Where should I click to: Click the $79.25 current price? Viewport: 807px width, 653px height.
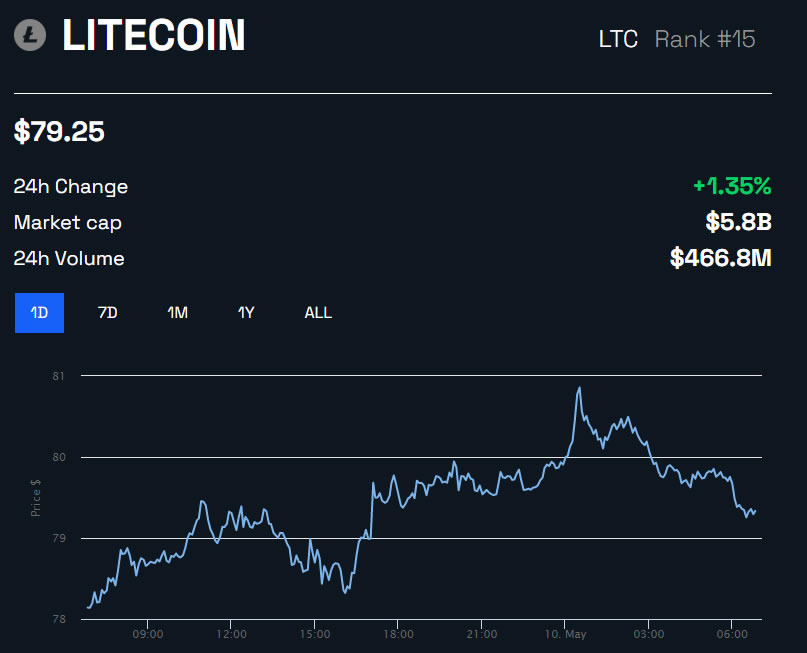[59, 131]
